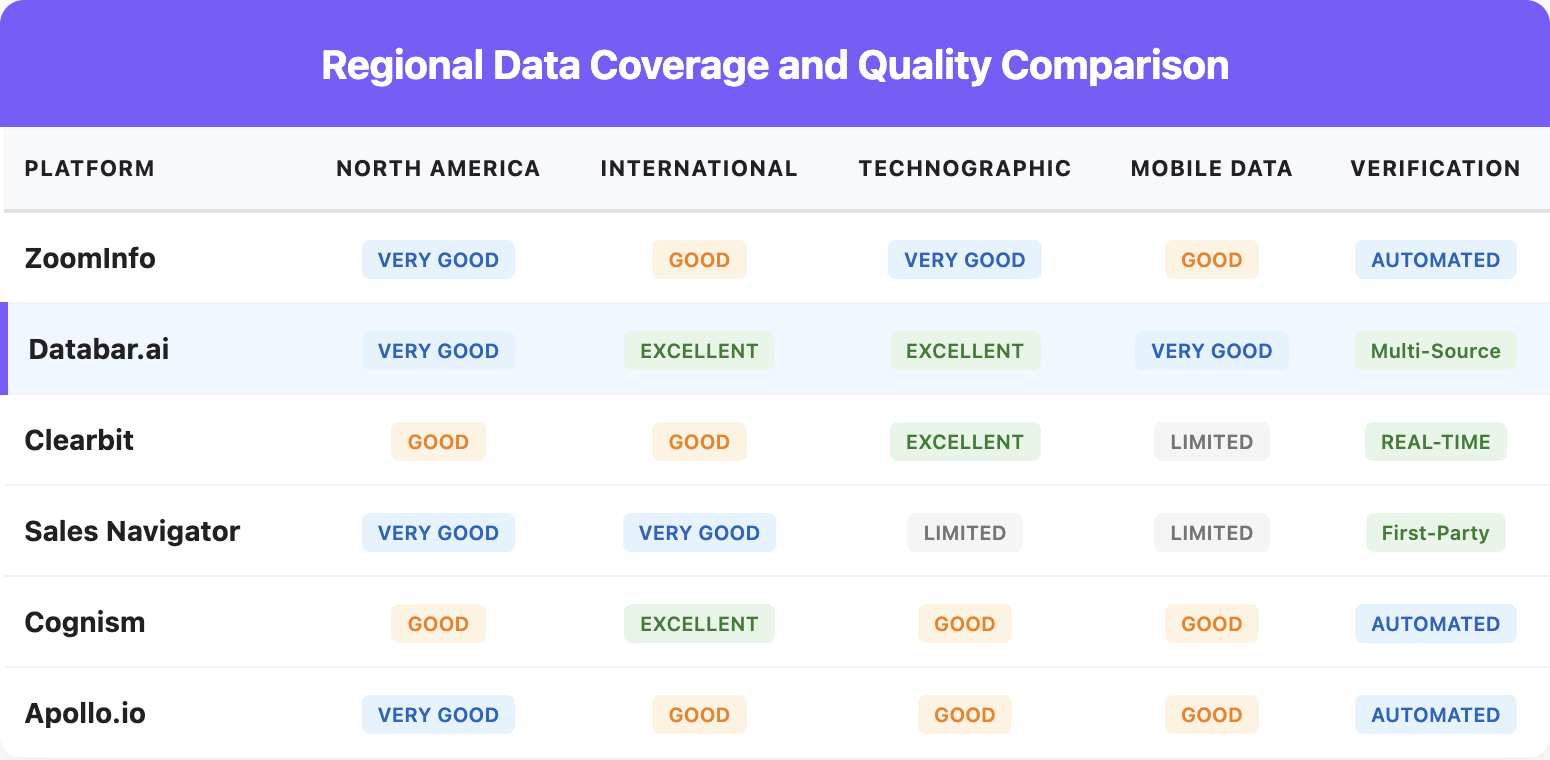
Task: Click the ZoomInfo platform name
Action: pyautogui.click(x=90, y=258)
